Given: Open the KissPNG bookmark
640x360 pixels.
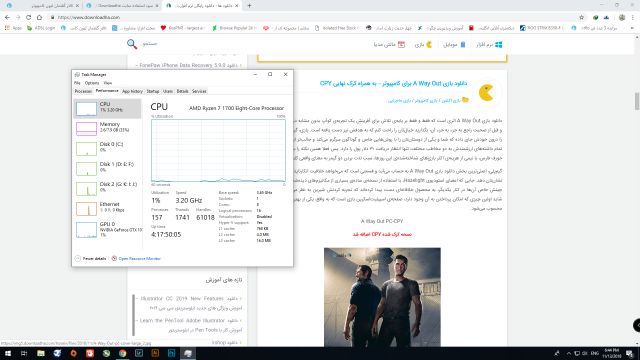Looking at the screenshot, I should coord(183,28).
